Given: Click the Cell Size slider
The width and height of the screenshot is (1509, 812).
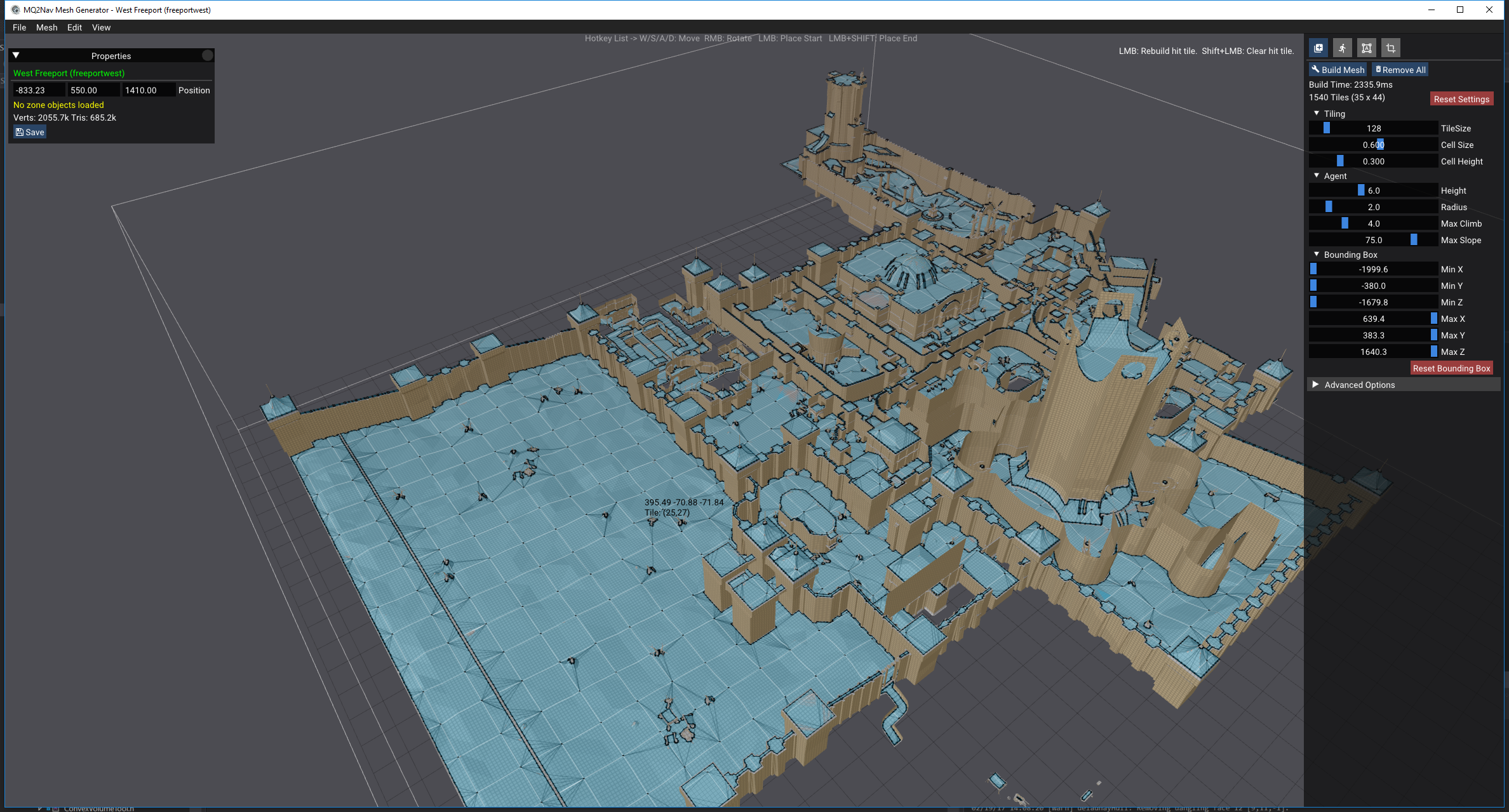Looking at the screenshot, I should [x=1373, y=145].
